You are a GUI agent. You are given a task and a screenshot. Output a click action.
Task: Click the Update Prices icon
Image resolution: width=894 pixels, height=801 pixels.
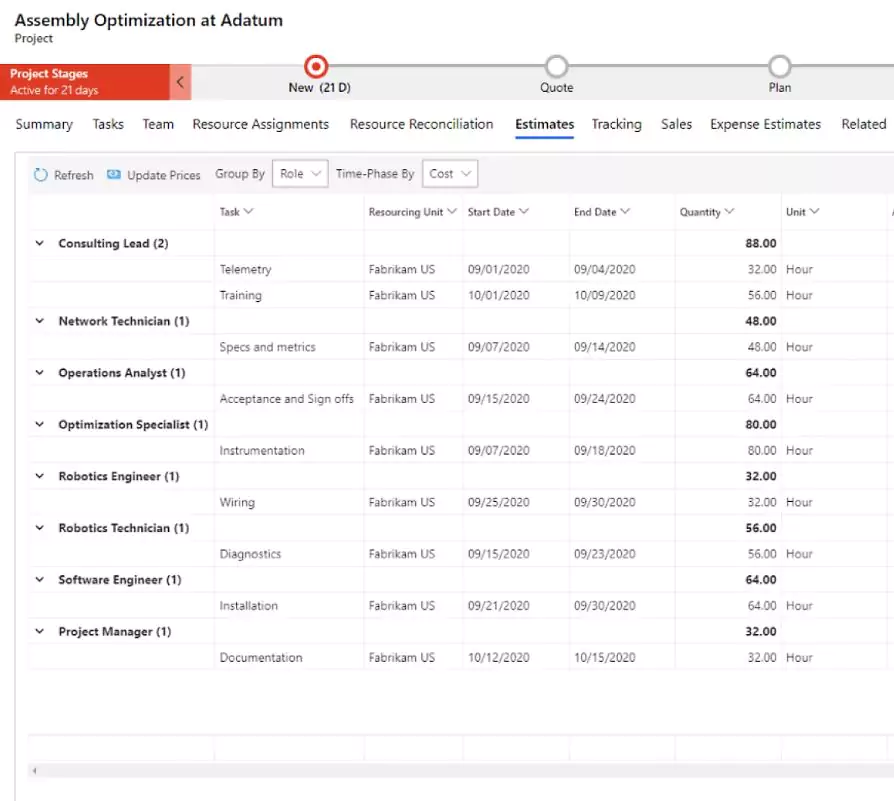114,174
